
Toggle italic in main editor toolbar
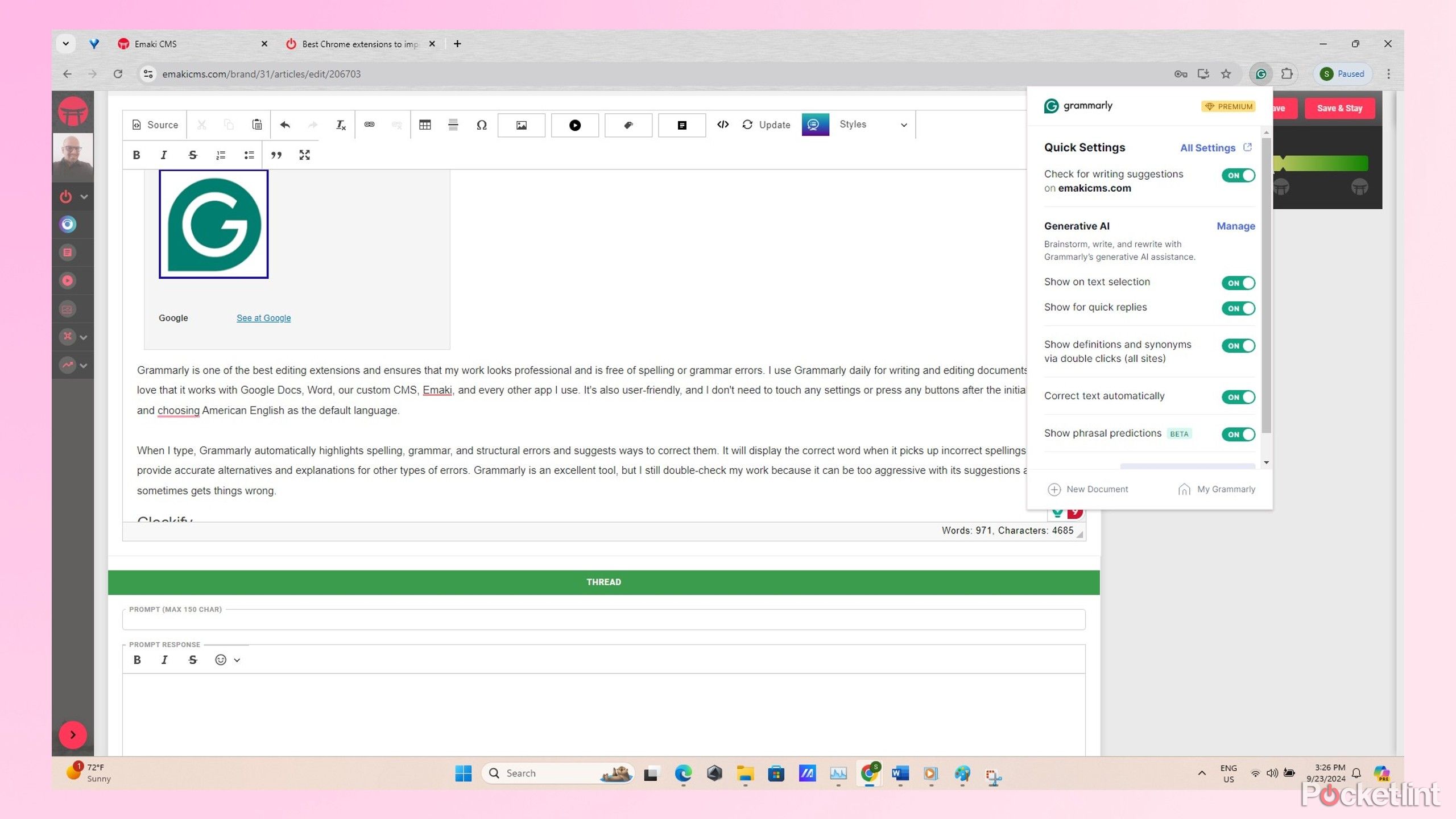(164, 155)
